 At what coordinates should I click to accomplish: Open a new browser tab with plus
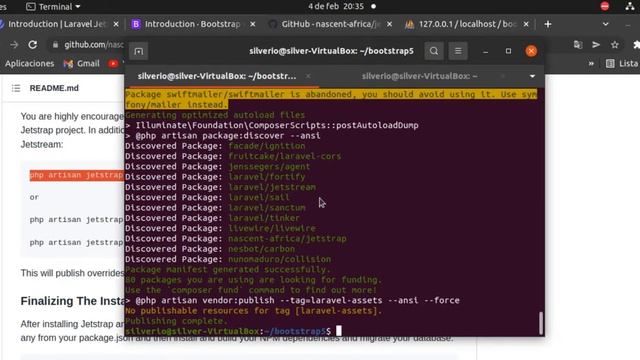pyautogui.click(x=548, y=24)
